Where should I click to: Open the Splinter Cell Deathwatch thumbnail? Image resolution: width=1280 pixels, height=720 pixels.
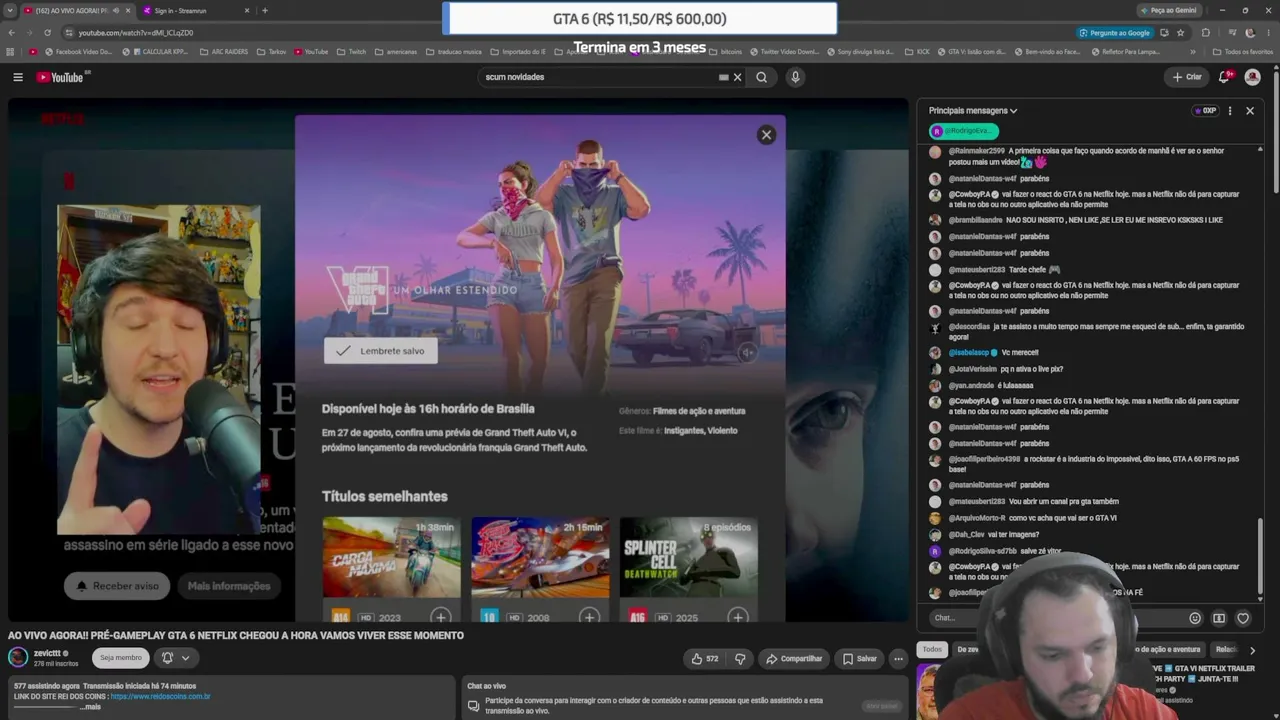point(688,557)
